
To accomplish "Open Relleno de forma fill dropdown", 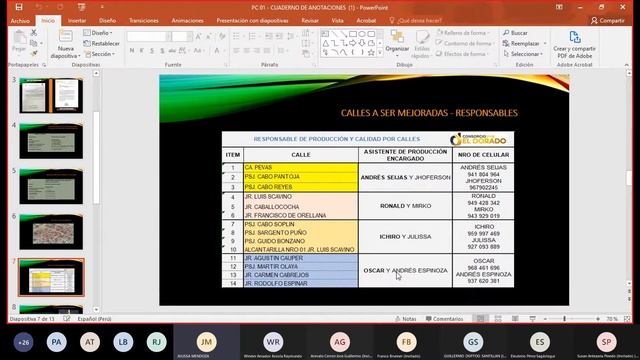I will (463, 33).
